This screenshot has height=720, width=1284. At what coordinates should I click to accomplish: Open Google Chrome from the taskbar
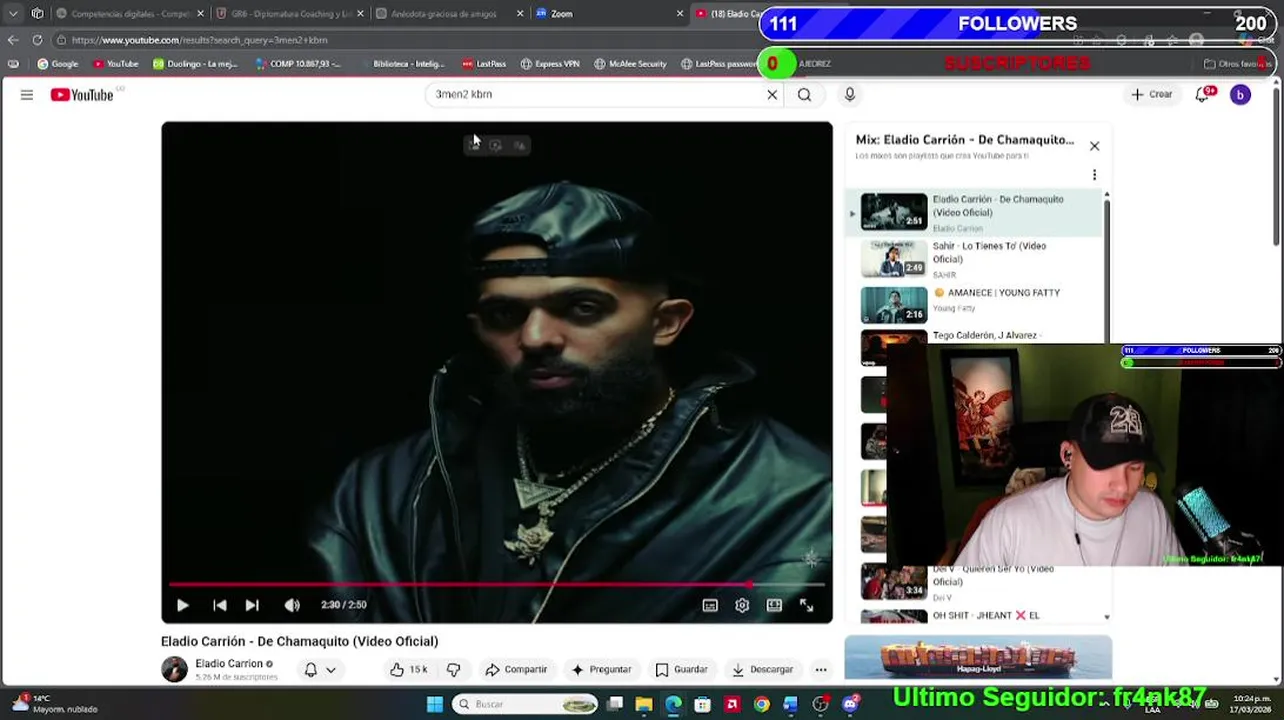click(x=762, y=704)
